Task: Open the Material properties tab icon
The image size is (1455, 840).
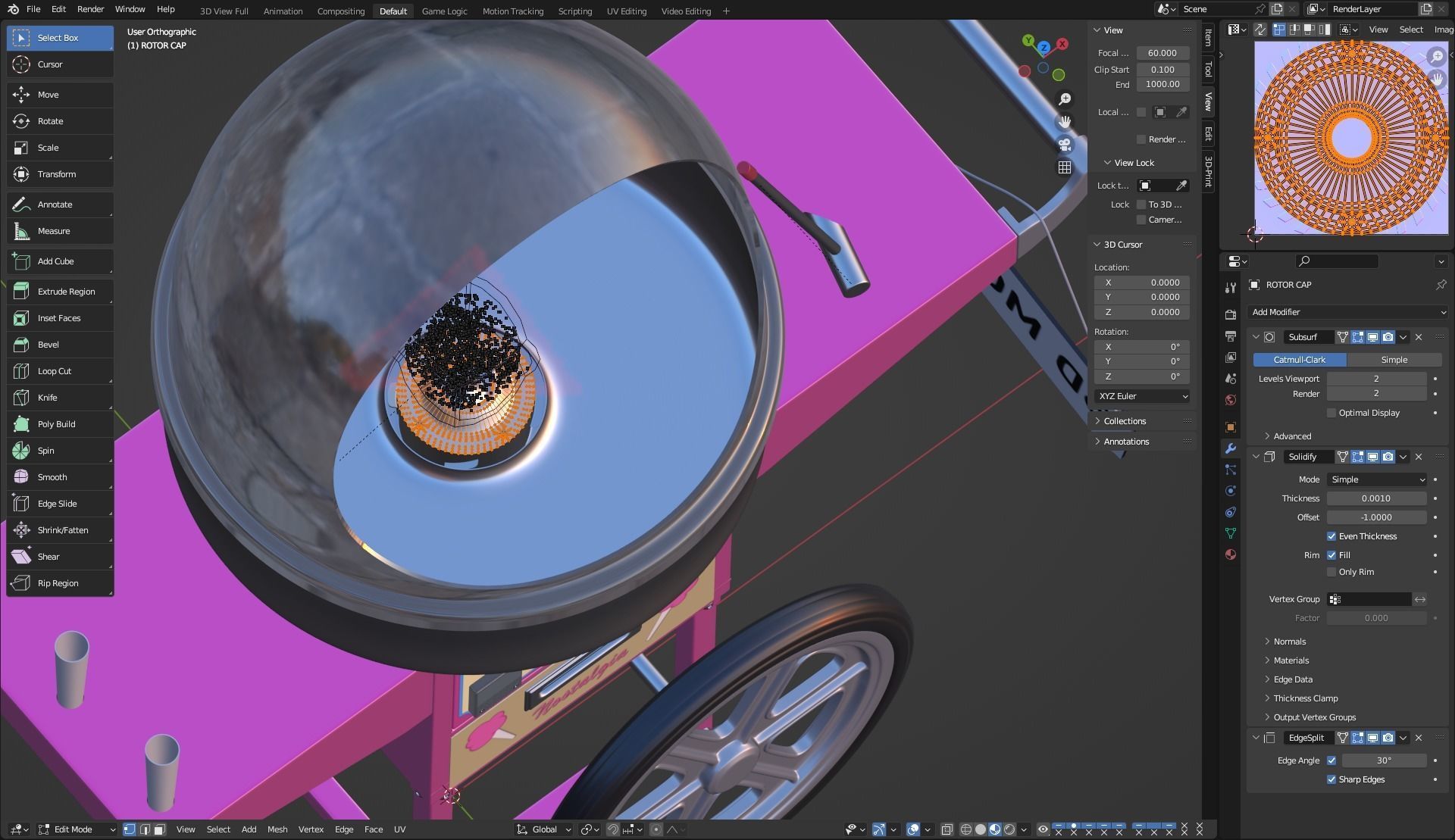Action: coord(1231,554)
